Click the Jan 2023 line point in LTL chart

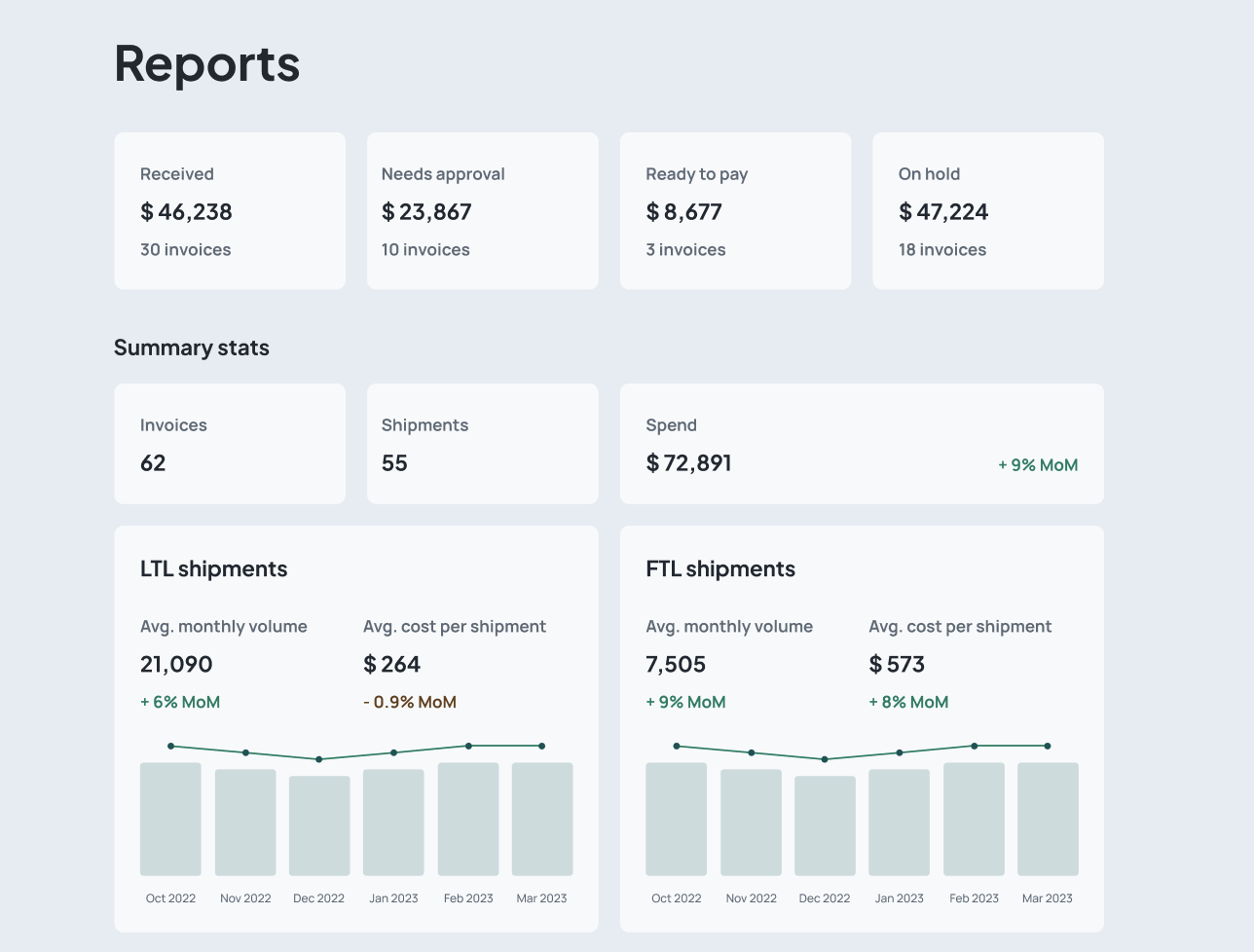pos(393,752)
